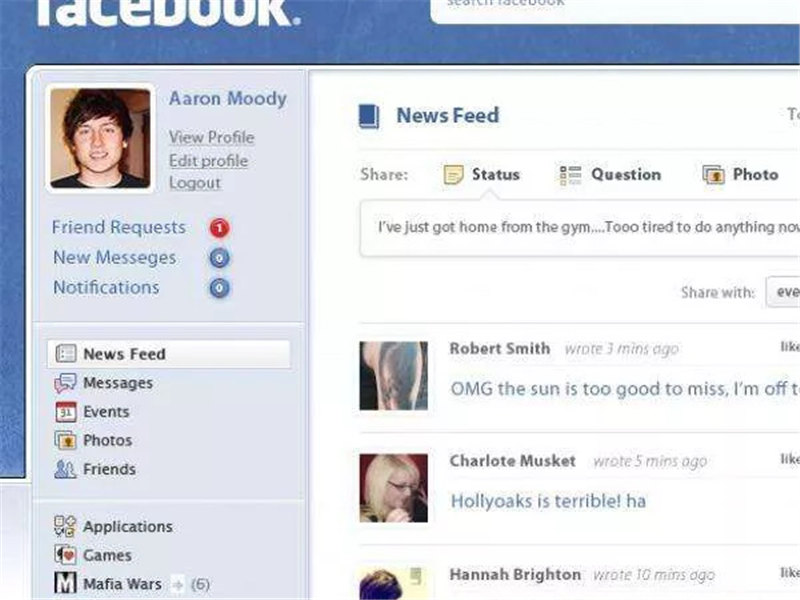Open the Friends sidebar icon

(x=65, y=469)
